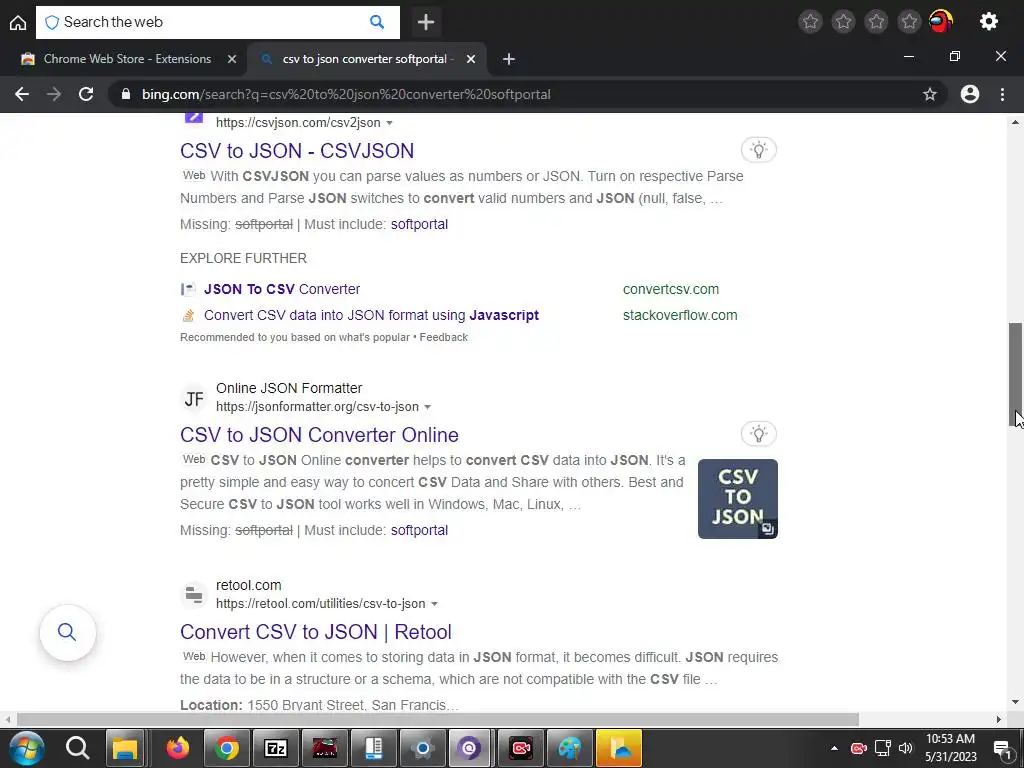Click the plus button beside the web search box
Viewport: 1024px width, 768px height.
[426, 22]
